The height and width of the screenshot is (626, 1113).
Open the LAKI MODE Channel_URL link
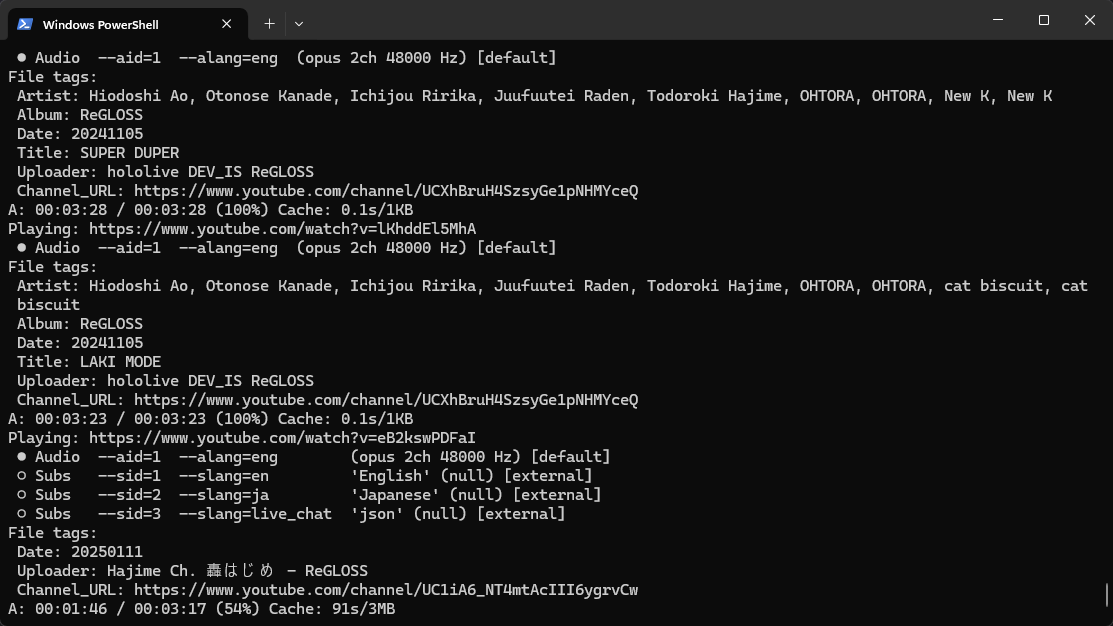(385, 400)
